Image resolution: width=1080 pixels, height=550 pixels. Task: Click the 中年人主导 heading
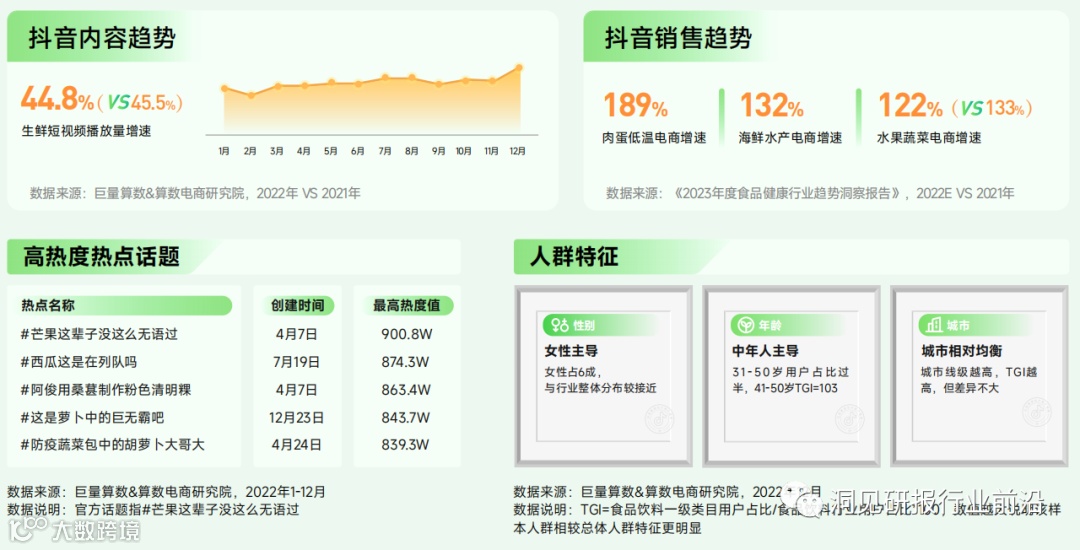[765, 351]
